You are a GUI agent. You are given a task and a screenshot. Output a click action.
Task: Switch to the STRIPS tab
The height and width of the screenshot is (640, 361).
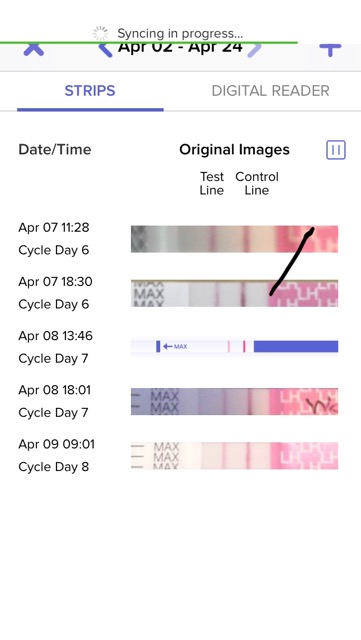pos(90,91)
